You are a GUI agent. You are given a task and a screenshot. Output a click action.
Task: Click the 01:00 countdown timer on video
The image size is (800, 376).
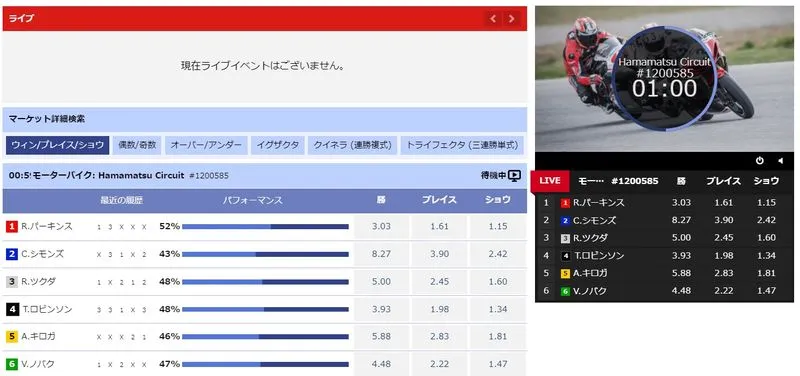click(664, 89)
